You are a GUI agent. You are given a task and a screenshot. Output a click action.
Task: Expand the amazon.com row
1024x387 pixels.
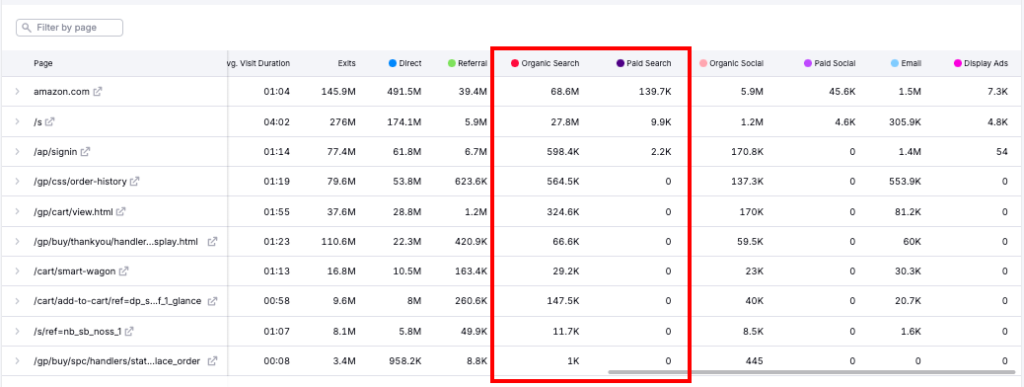(x=18, y=92)
